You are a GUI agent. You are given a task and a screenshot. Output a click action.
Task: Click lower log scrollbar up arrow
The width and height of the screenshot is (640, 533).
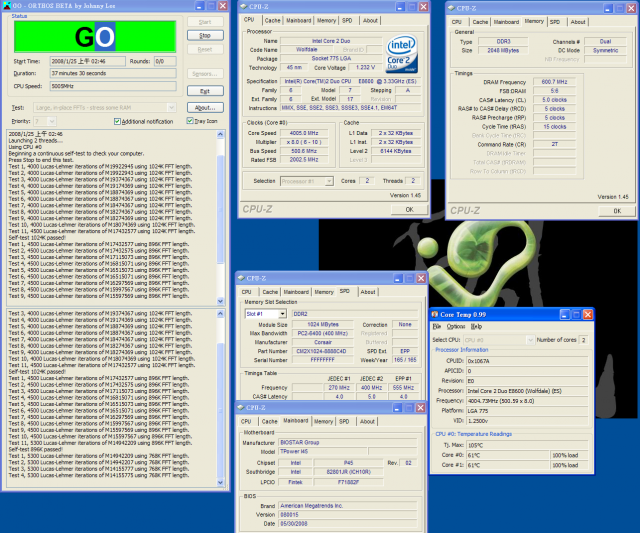220,313
